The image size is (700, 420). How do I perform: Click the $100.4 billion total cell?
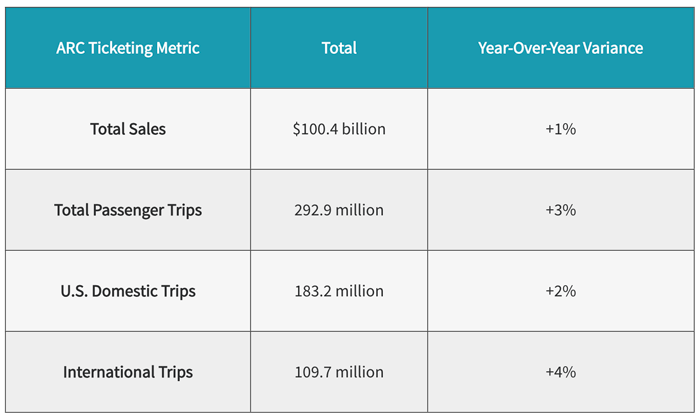tap(339, 129)
